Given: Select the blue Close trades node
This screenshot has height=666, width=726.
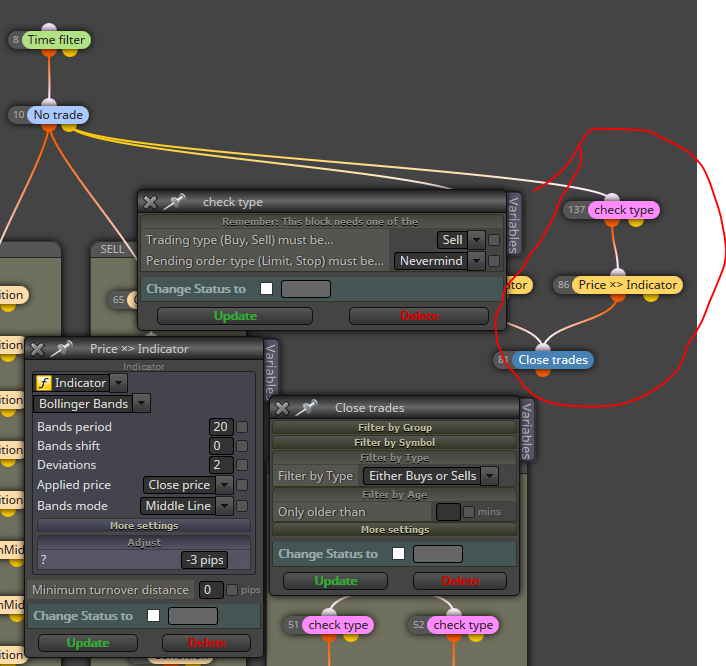Looking at the screenshot, I should (x=553, y=360).
